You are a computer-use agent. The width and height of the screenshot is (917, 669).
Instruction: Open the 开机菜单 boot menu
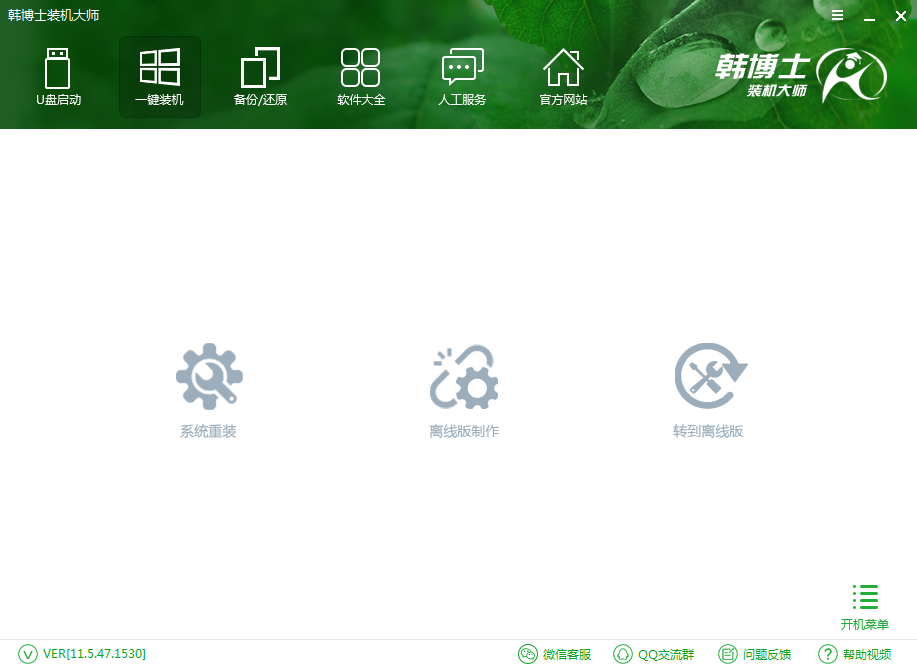863,605
